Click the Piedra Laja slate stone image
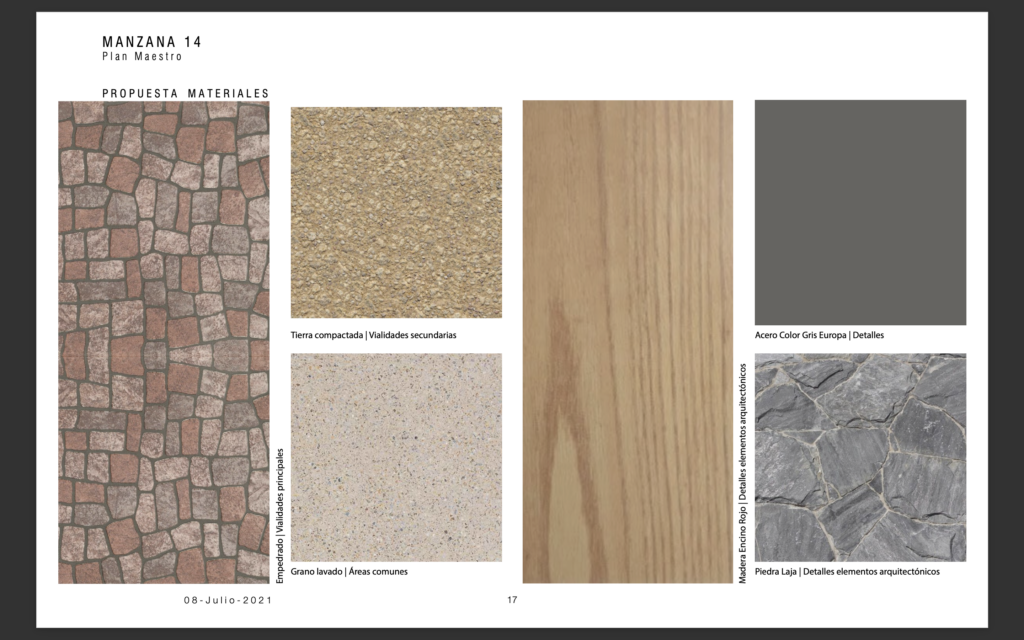 click(x=860, y=457)
